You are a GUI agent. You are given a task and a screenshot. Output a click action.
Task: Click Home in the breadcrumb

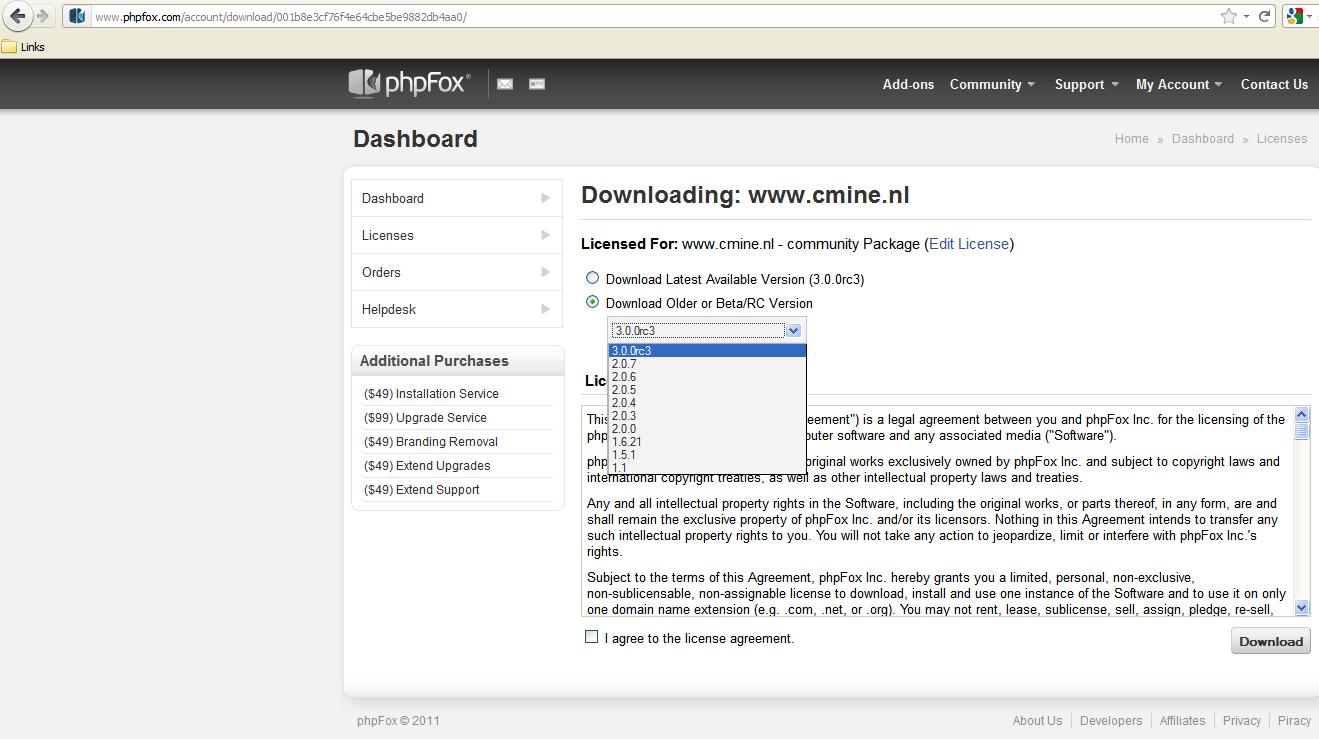1131,139
